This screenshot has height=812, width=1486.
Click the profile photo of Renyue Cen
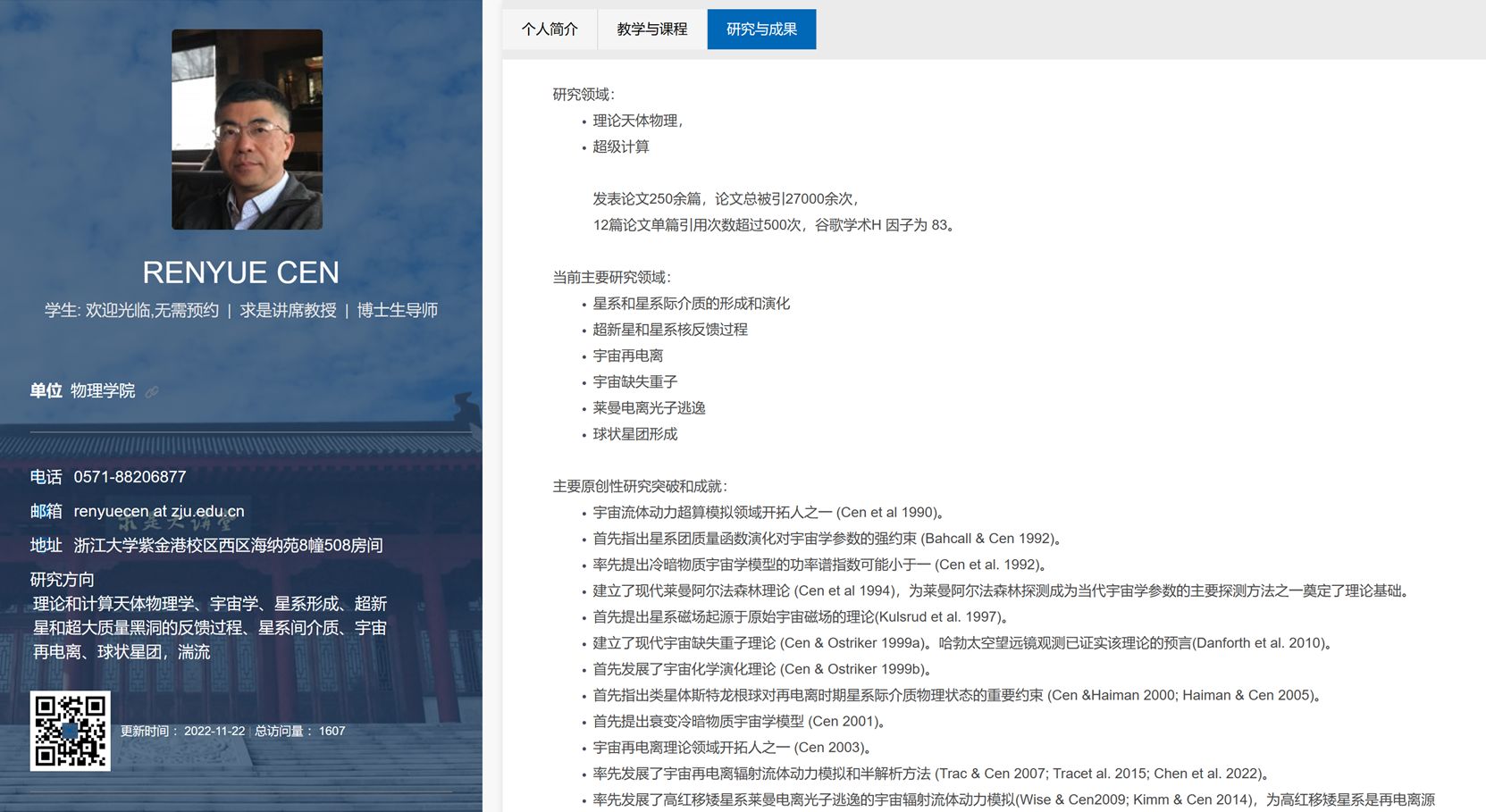(x=247, y=130)
